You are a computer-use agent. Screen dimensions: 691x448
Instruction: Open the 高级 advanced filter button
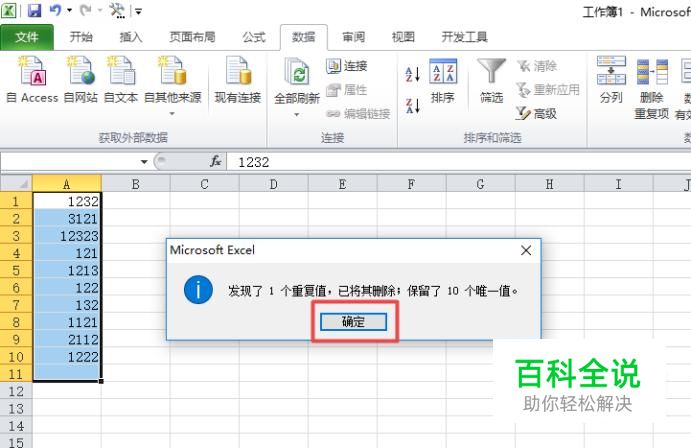click(x=537, y=114)
